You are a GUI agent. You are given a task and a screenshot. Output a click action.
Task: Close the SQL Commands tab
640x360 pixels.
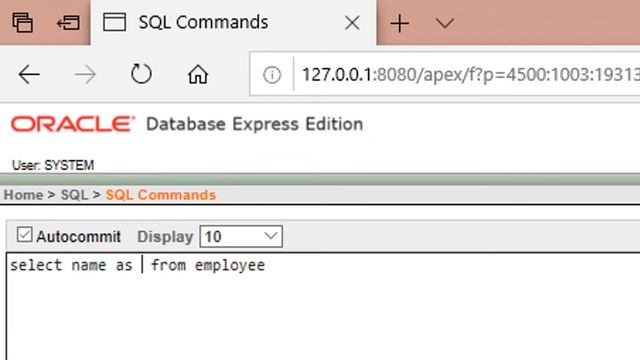pos(352,23)
